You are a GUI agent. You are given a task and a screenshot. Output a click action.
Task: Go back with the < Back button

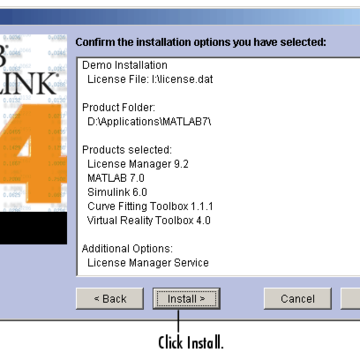[x=110, y=299]
